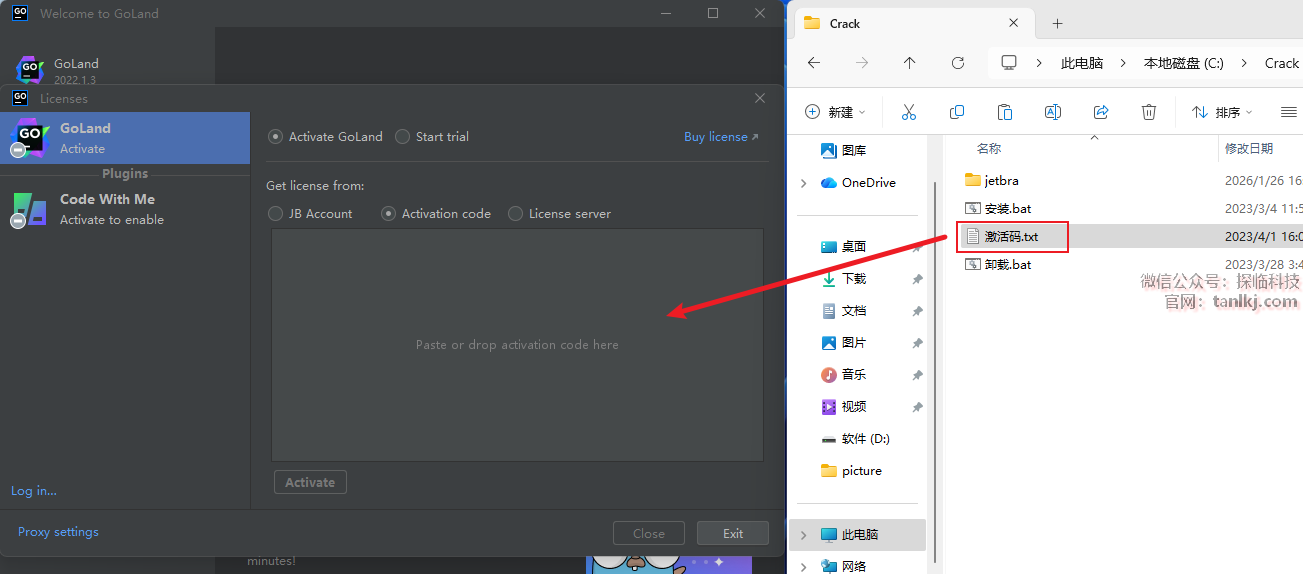The height and width of the screenshot is (574, 1303).
Task: Sort files by the 名称 column header
Action: point(989,148)
